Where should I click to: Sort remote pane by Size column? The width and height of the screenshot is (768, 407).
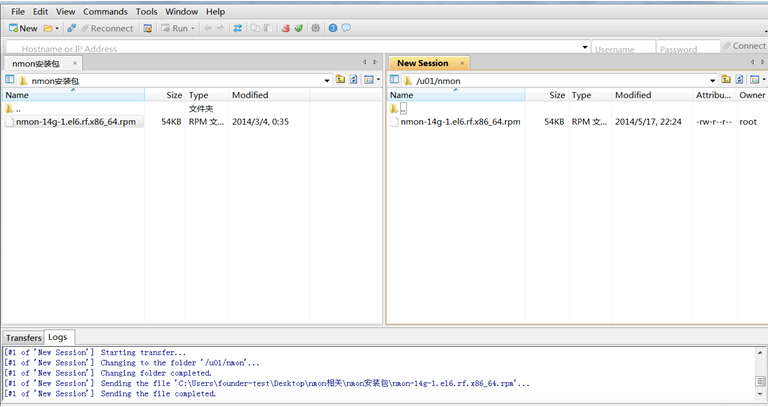547,95
